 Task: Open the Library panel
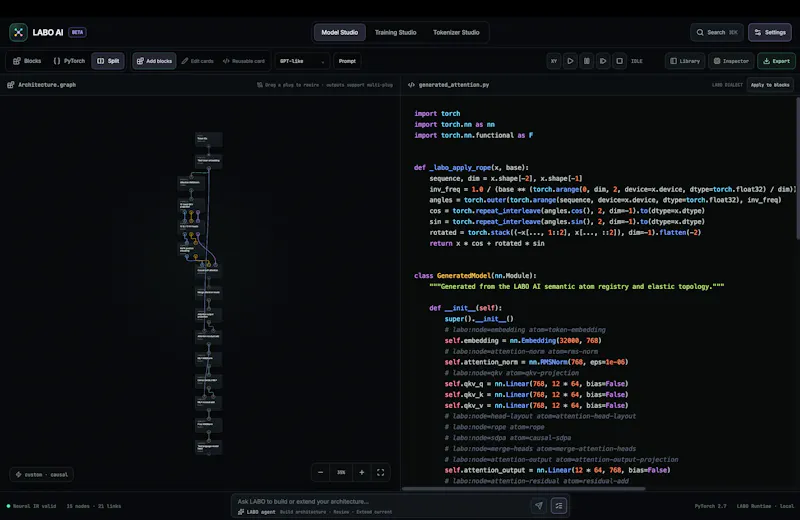pos(685,61)
